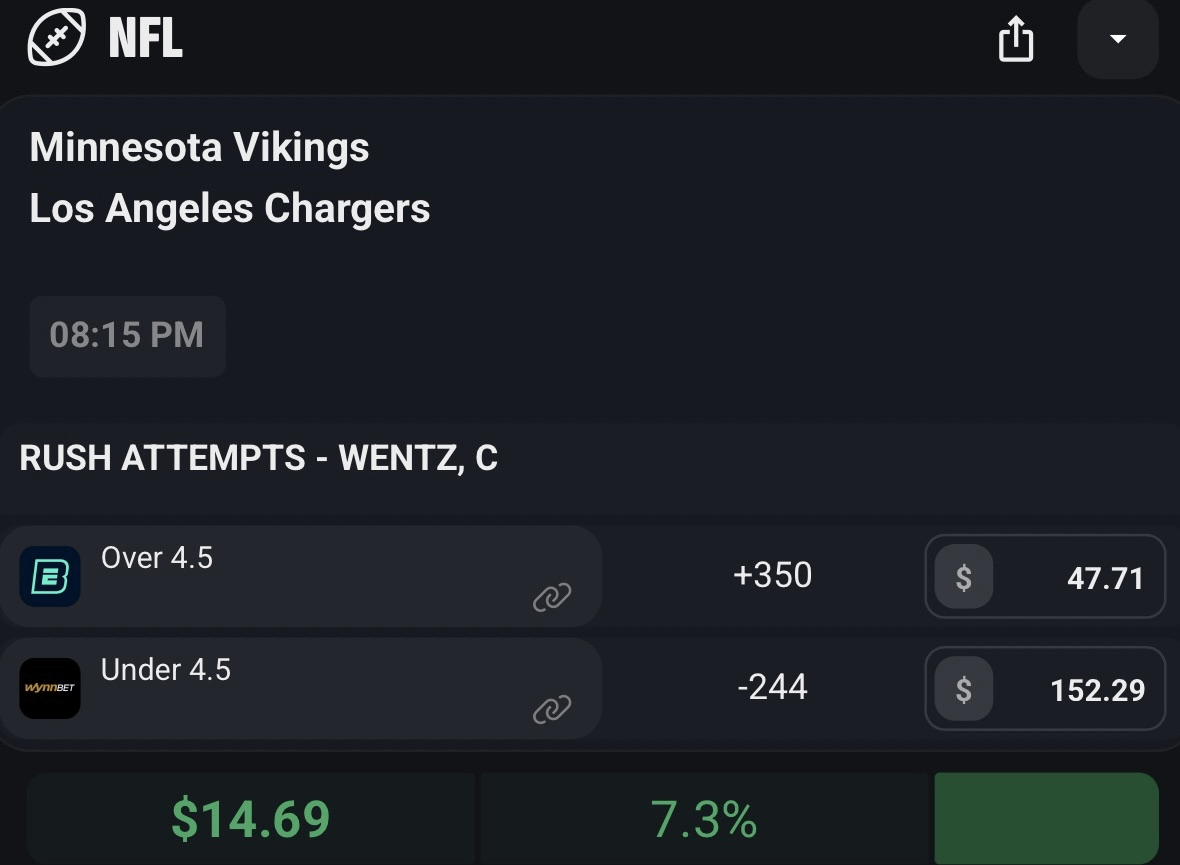The width and height of the screenshot is (1180, 865).
Task: Click the Rush Attempts - Wentz, C header
Action: (x=258, y=458)
